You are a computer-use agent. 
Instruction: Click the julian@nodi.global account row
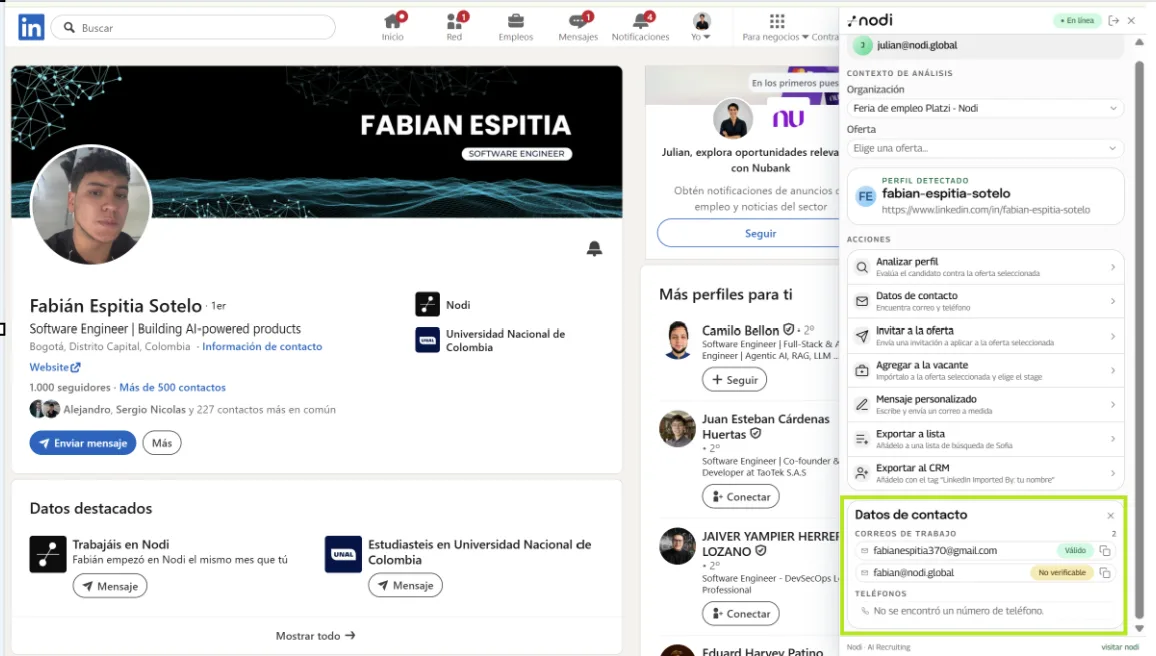[x=985, y=45]
